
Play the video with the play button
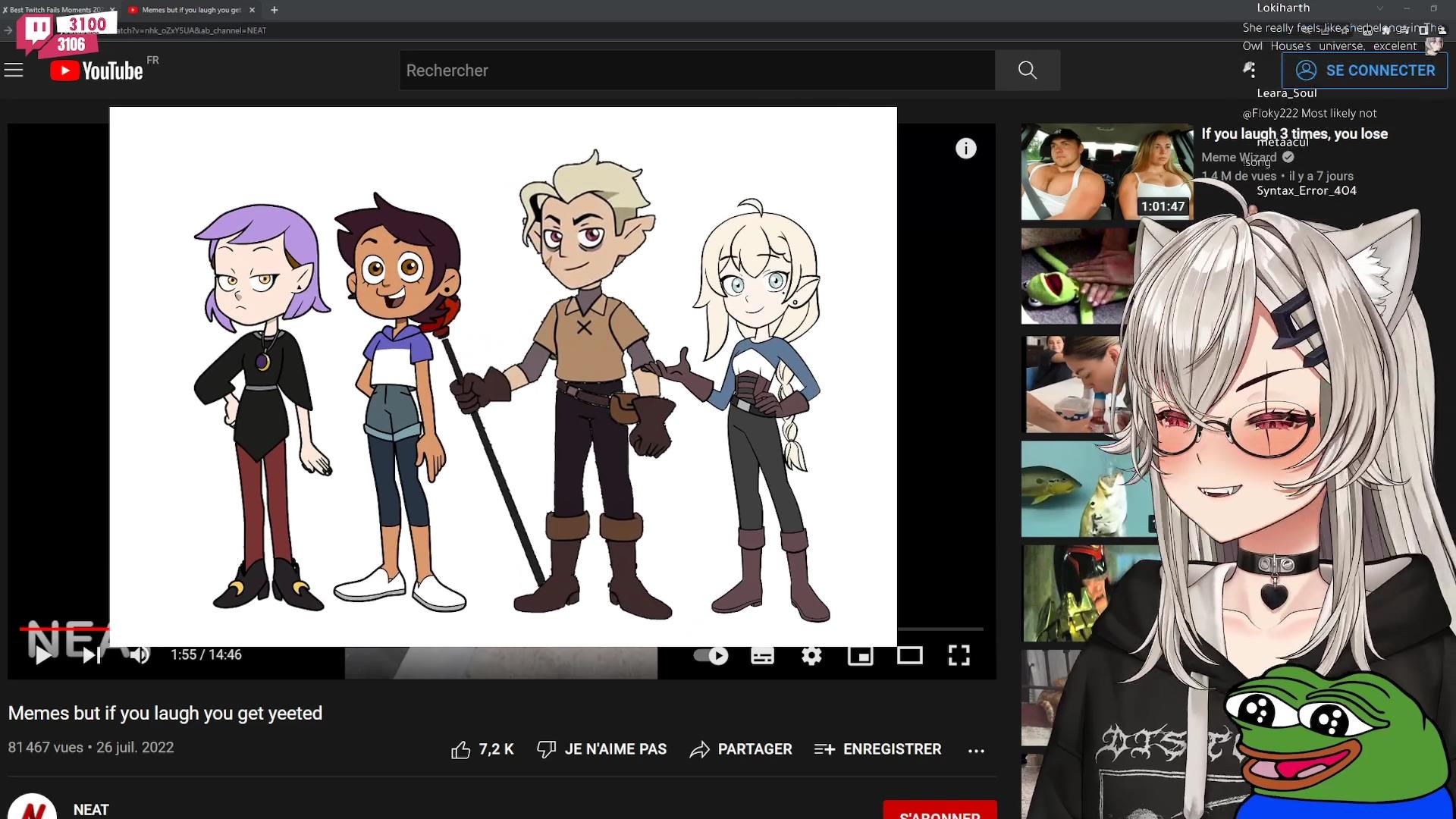point(43,655)
